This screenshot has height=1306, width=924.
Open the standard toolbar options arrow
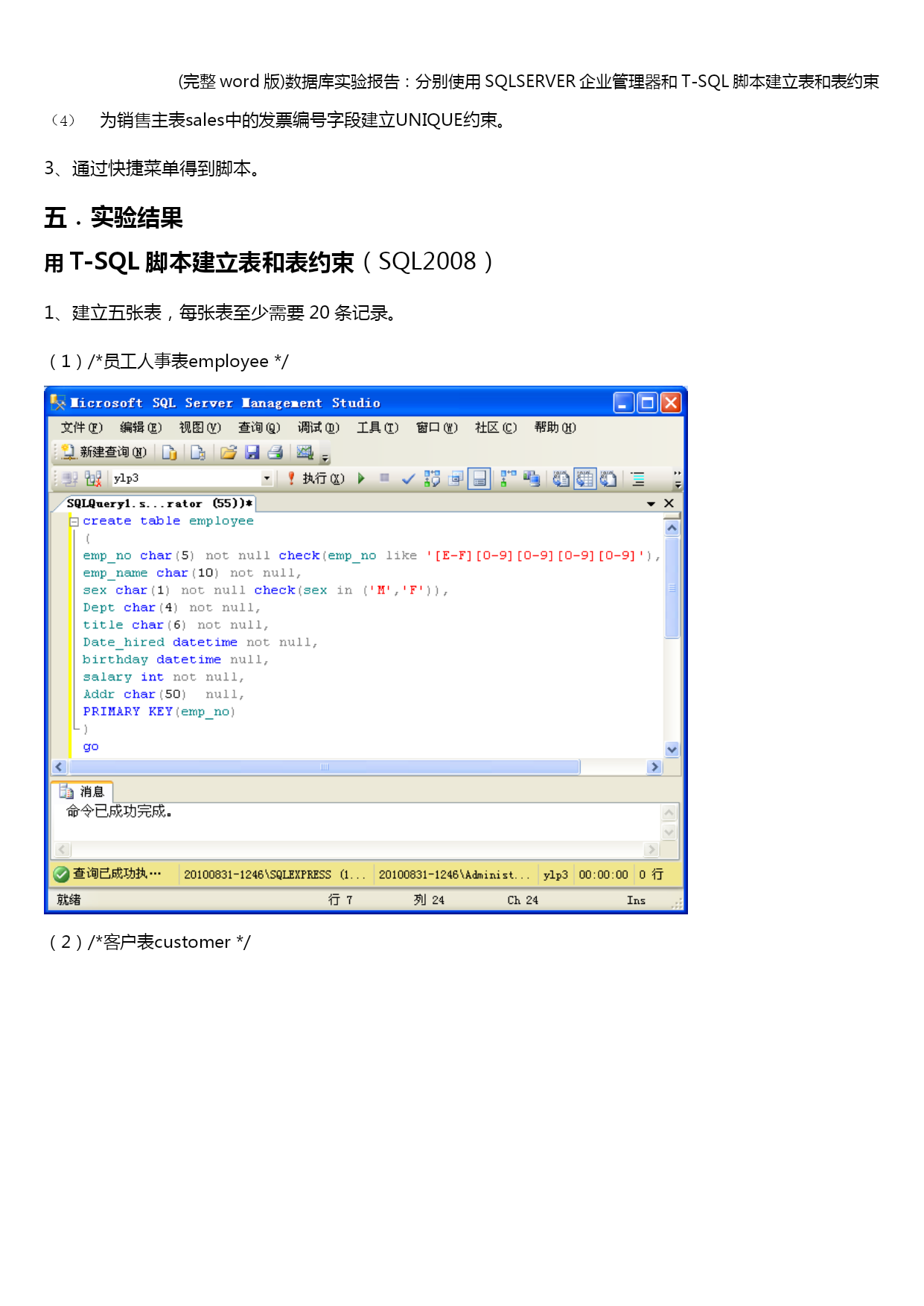click(325, 456)
